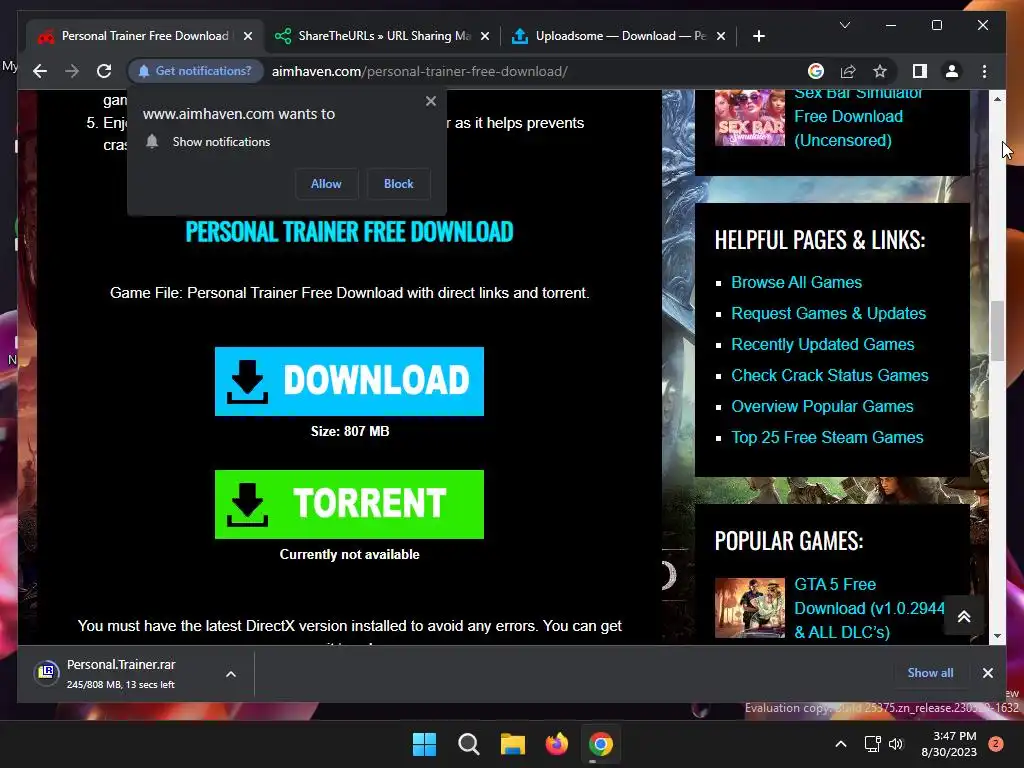Open Recently Updated Games link
The image size is (1024, 768).
pyautogui.click(x=822, y=344)
